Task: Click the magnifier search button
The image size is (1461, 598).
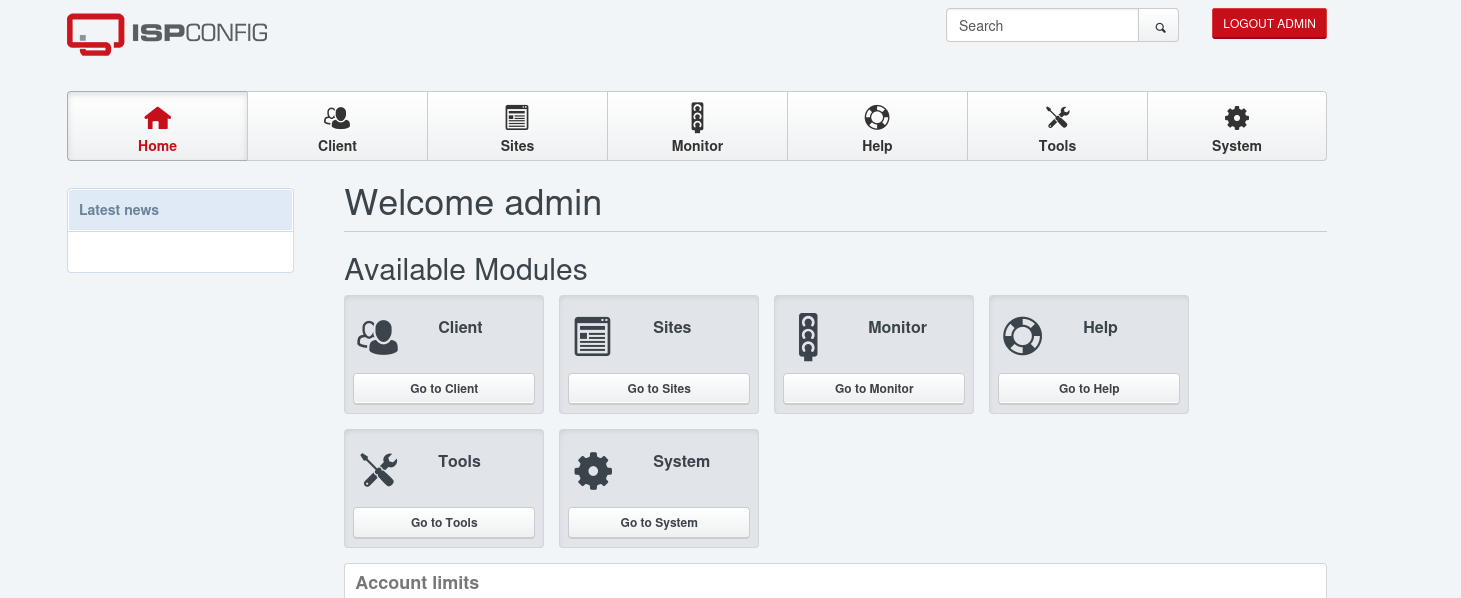Action: [x=1159, y=26]
